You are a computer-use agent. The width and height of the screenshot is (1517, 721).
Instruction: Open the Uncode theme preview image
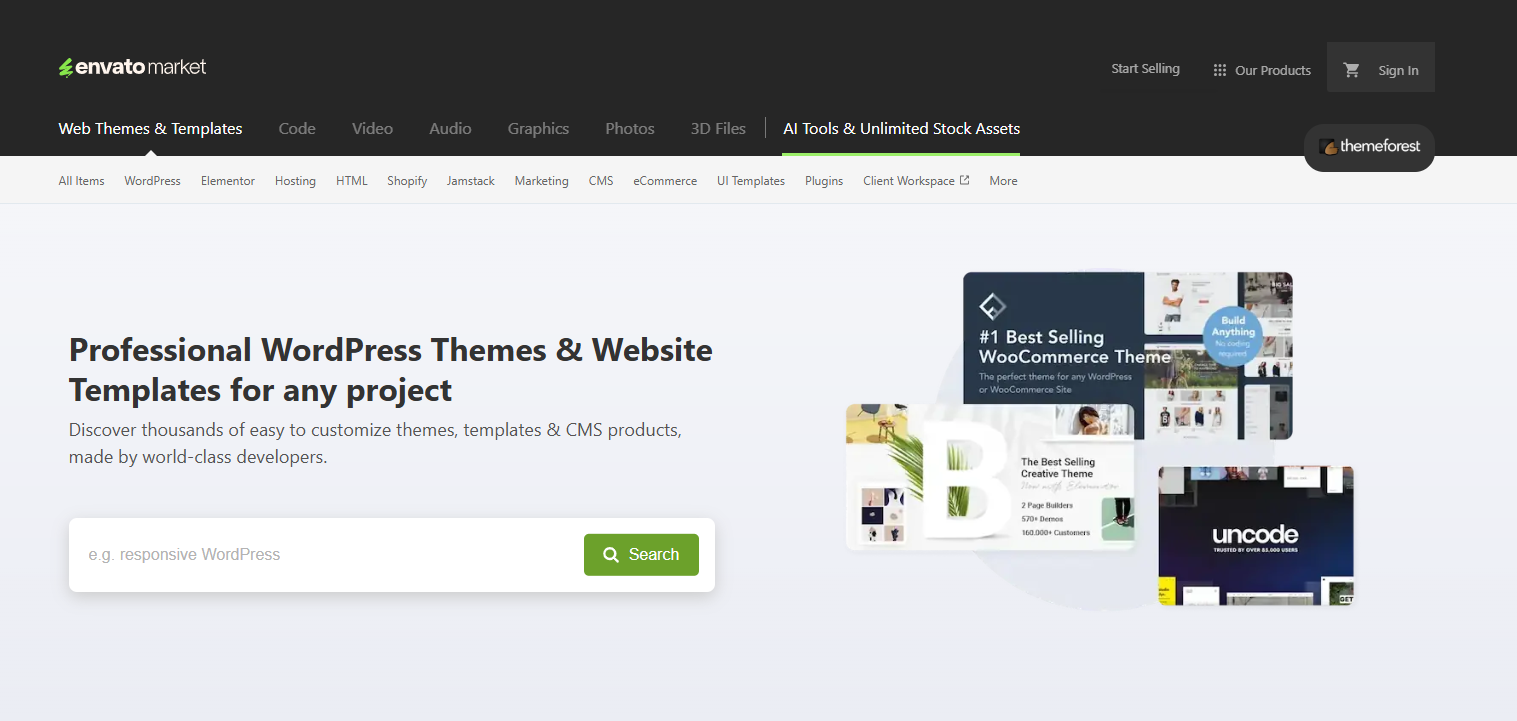click(x=1256, y=535)
